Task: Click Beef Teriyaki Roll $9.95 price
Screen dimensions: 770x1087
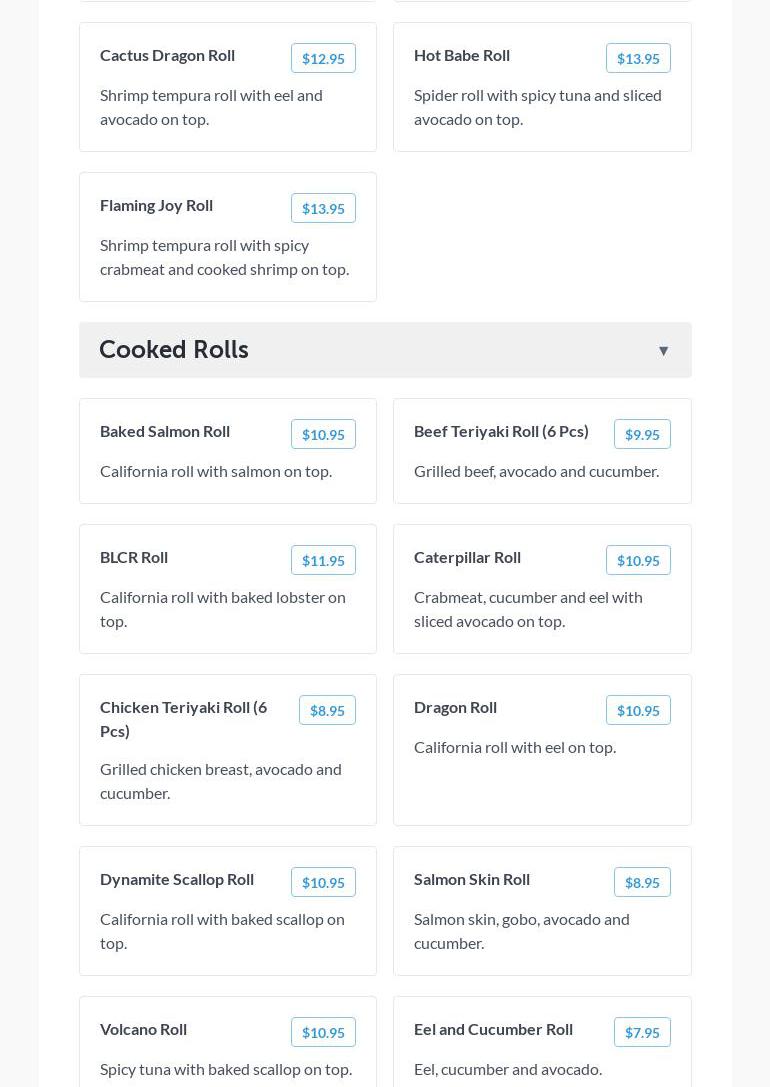Action: tap(642, 434)
